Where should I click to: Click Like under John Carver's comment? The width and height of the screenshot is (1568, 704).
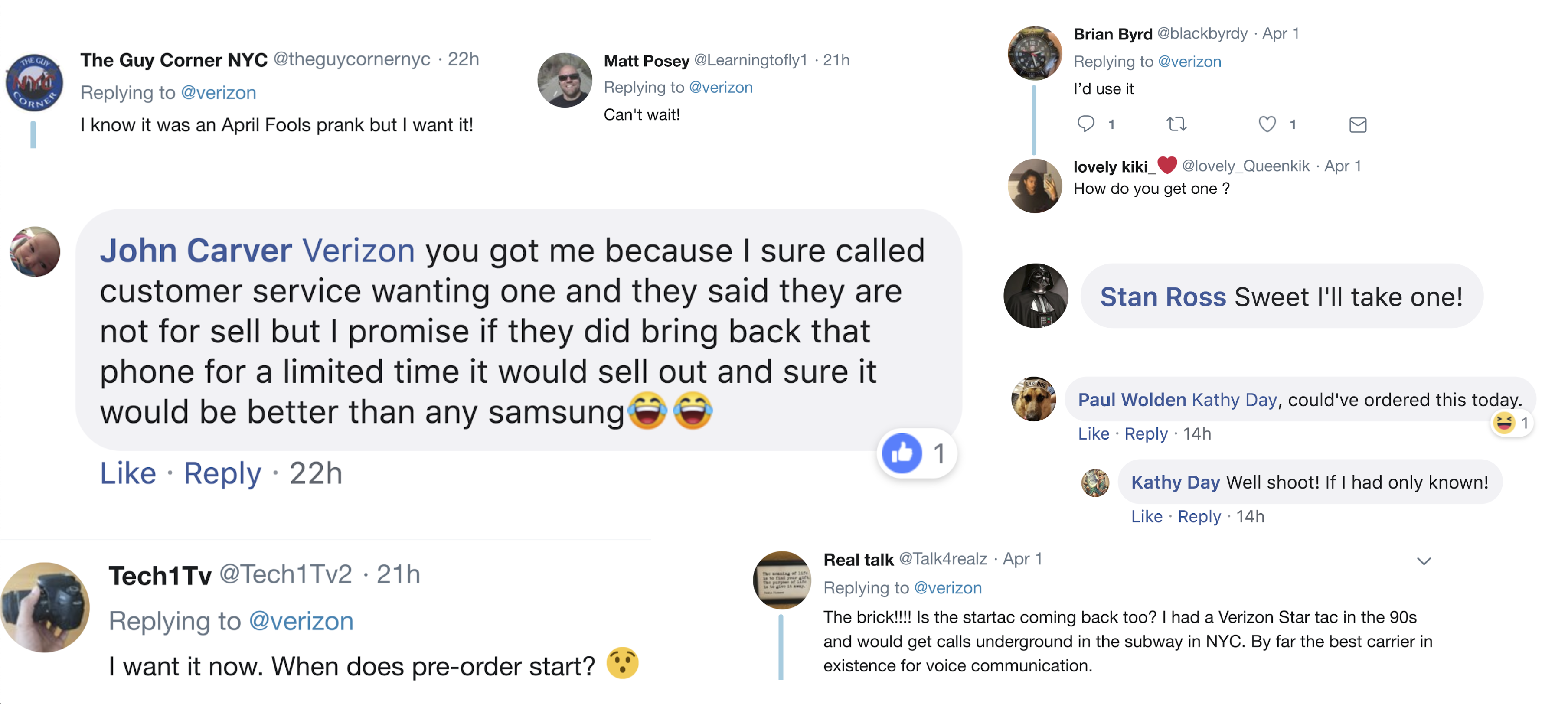click(128, 473)
